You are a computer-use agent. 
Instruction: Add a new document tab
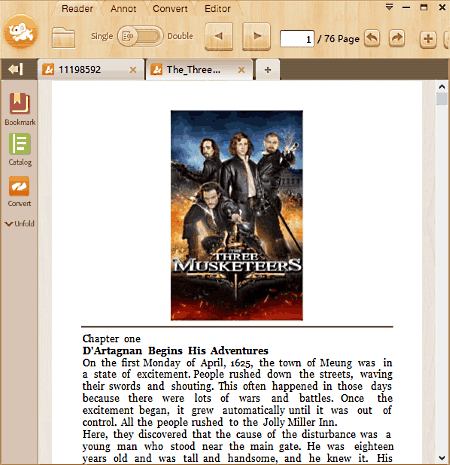pos(267,70)
